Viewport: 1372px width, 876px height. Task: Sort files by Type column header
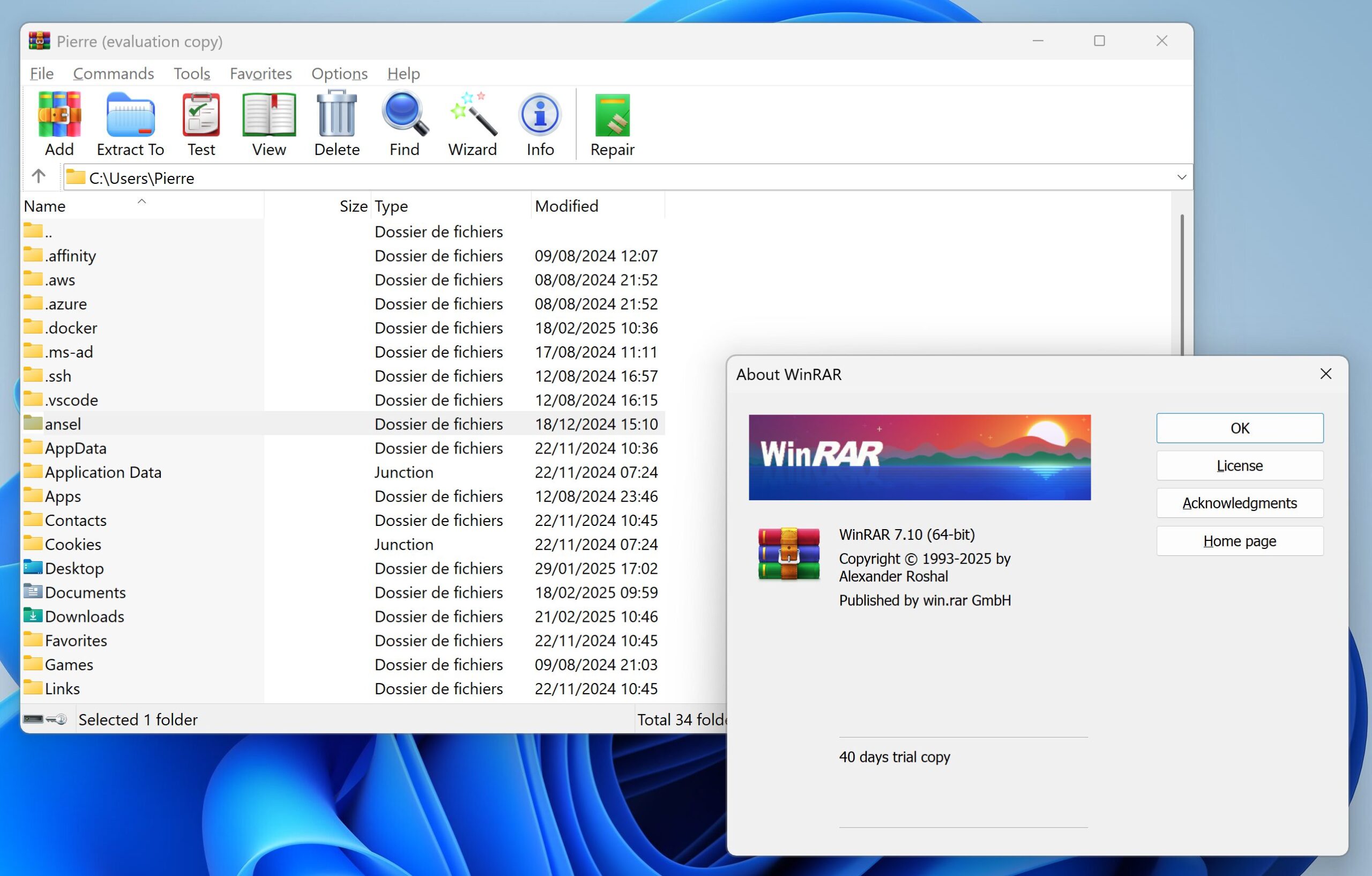(451, 206)
